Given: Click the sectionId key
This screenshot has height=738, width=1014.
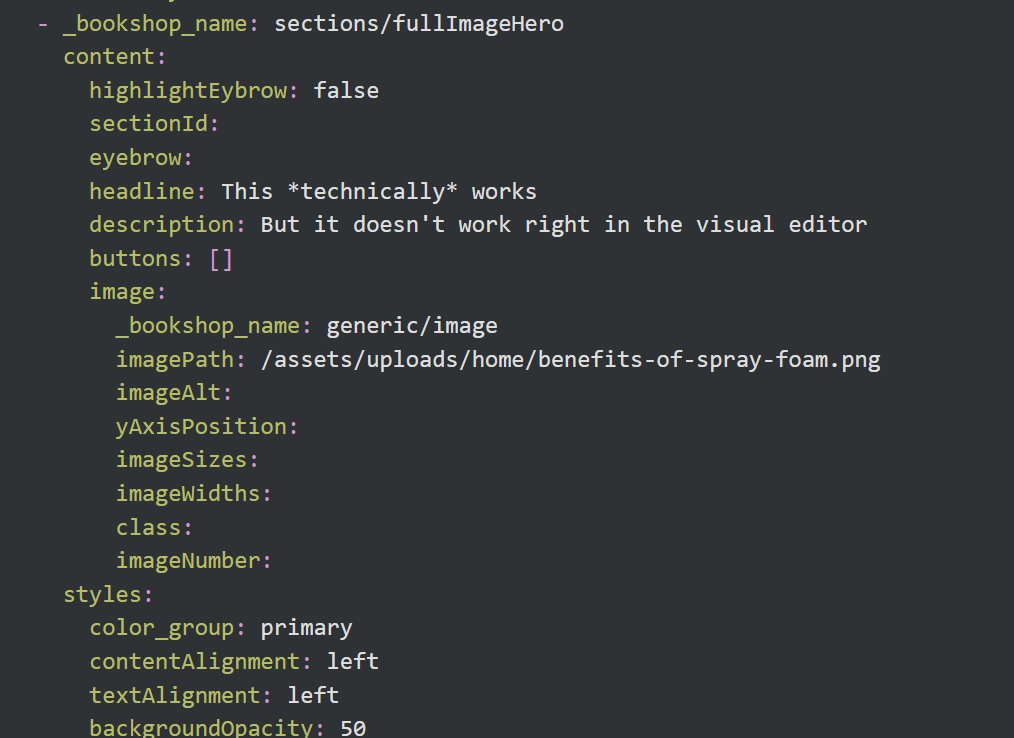Looking at the screenshot, I should [x=148, y=124].
